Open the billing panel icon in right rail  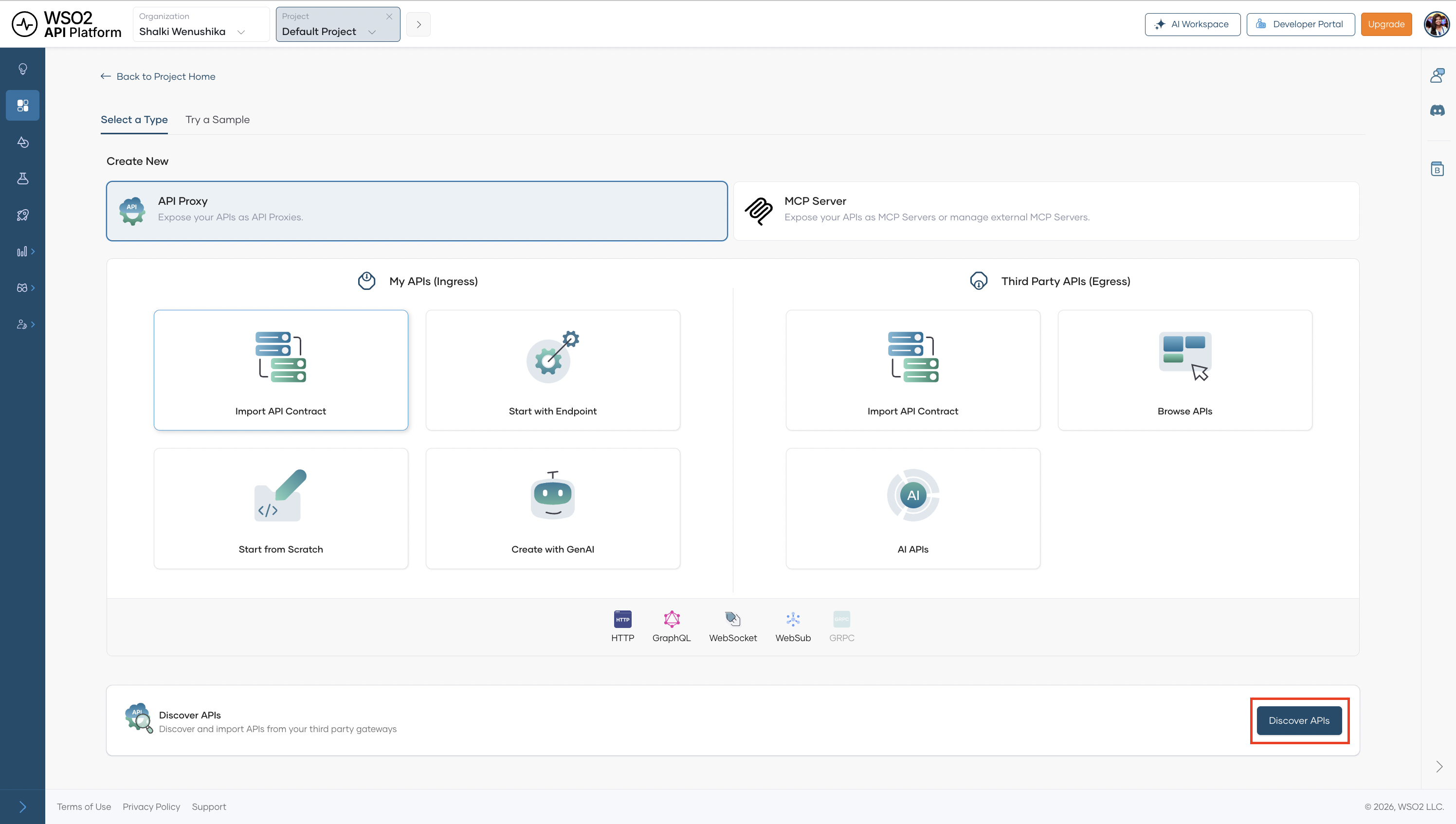(1438, 169)
